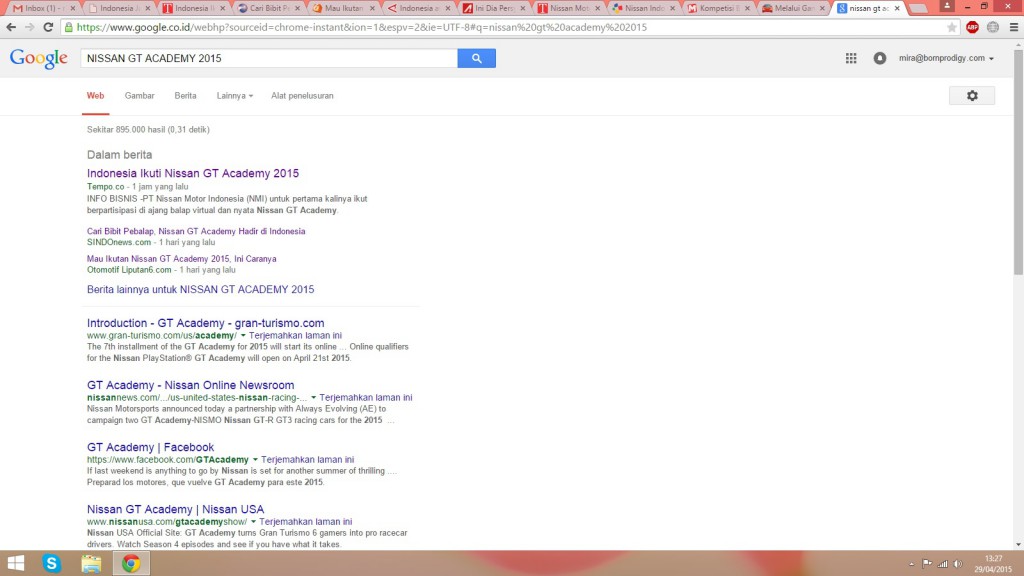
Task: Click the blue search magnifier button
Action: (476, 58)
